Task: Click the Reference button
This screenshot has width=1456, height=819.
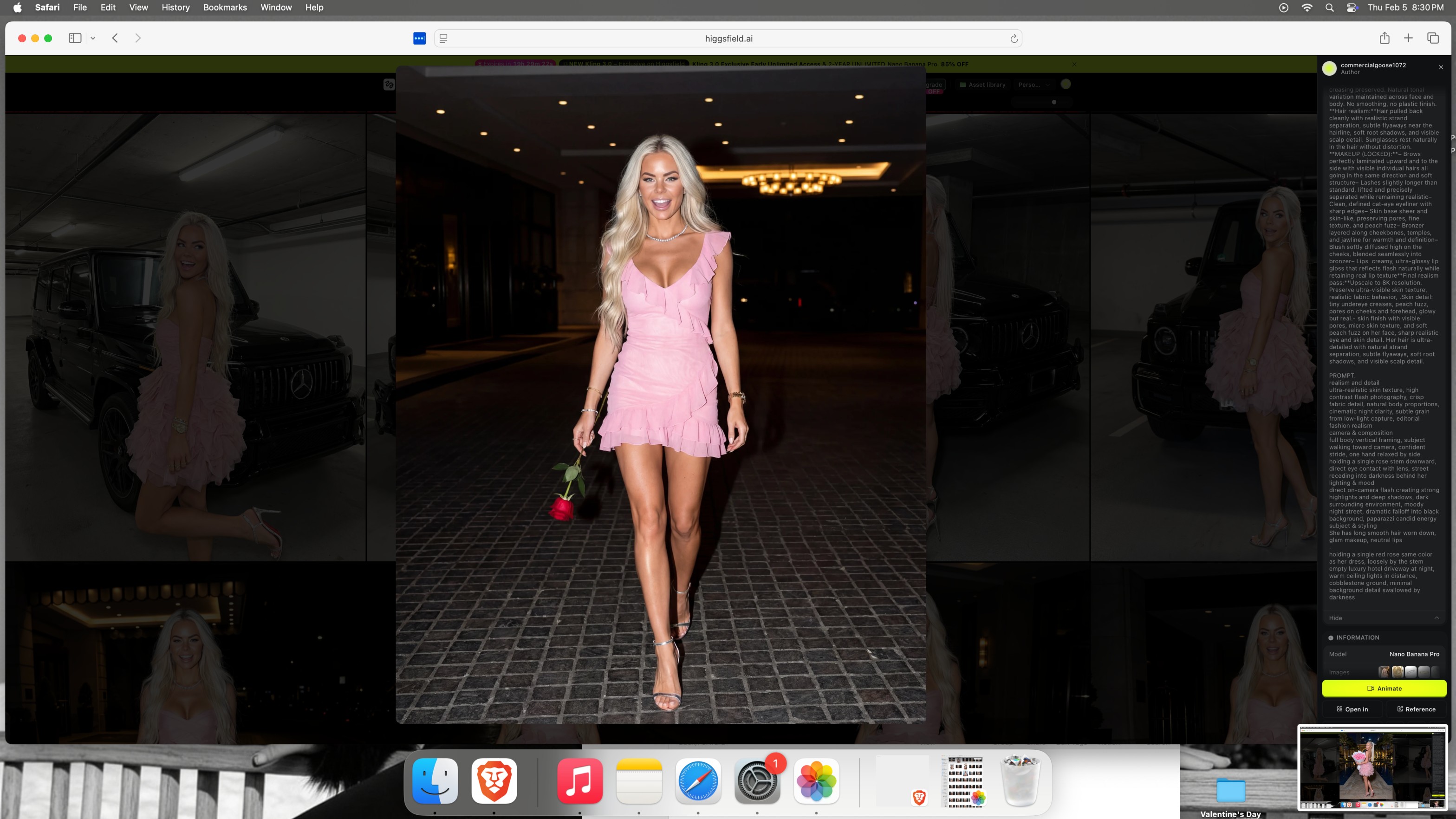Action: (1416, 709)
